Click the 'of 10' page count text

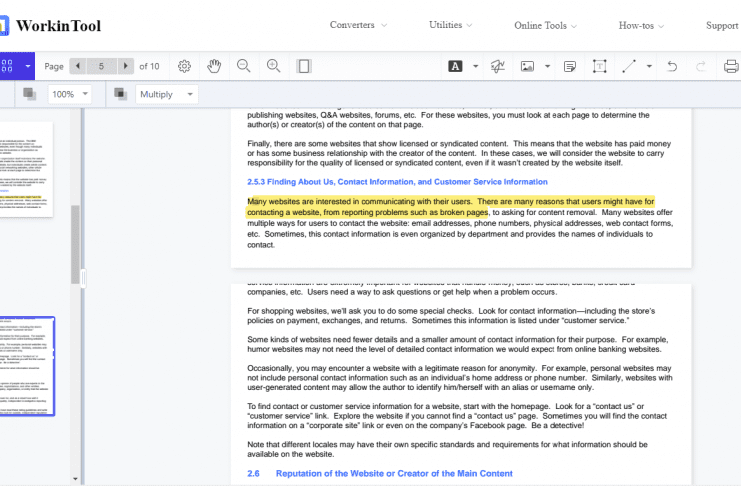[x=149, y=66]
